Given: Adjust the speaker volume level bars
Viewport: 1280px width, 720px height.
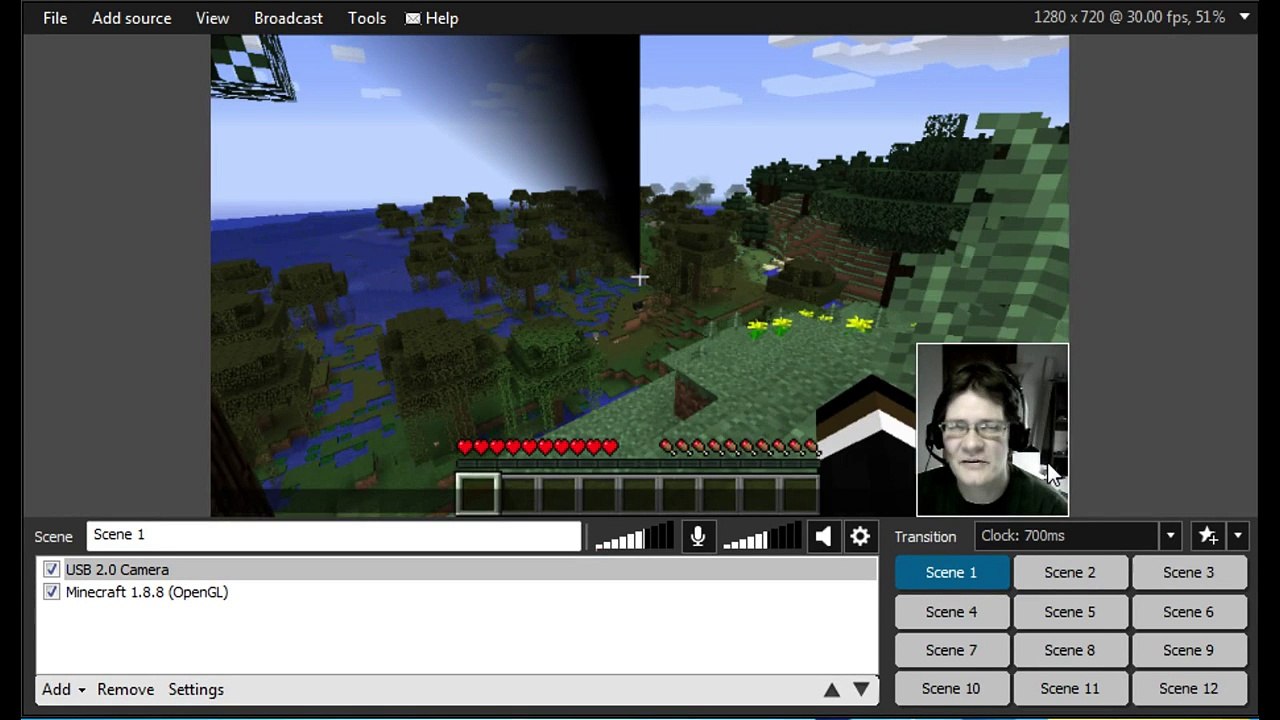Looking at the screenshot, I should click(761, 537).
